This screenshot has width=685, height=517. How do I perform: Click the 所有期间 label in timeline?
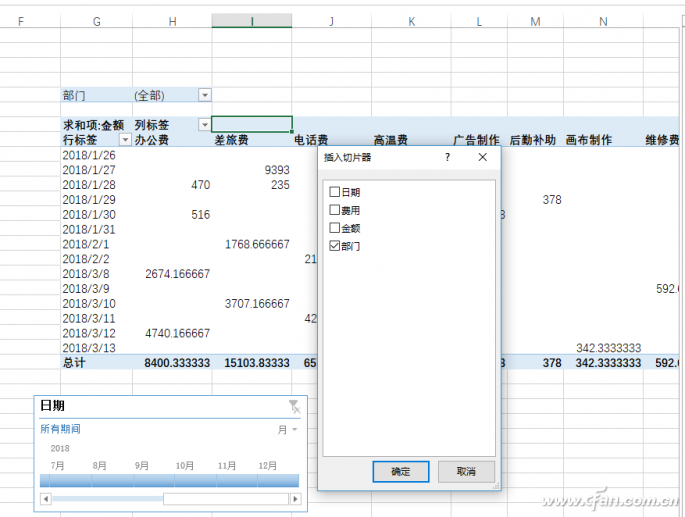[x=60, y=429]
